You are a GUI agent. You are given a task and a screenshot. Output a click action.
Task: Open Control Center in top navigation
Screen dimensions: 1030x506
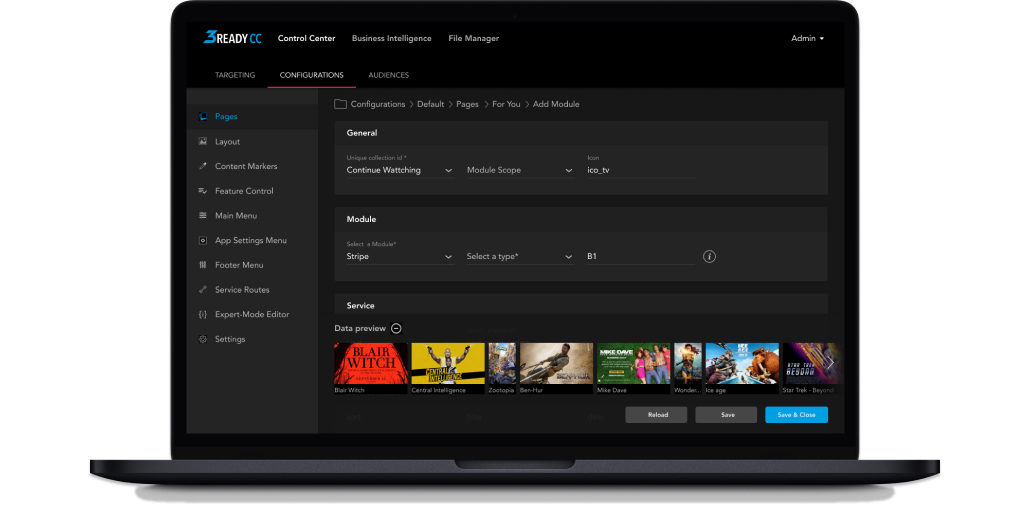[x=306, y=38]
